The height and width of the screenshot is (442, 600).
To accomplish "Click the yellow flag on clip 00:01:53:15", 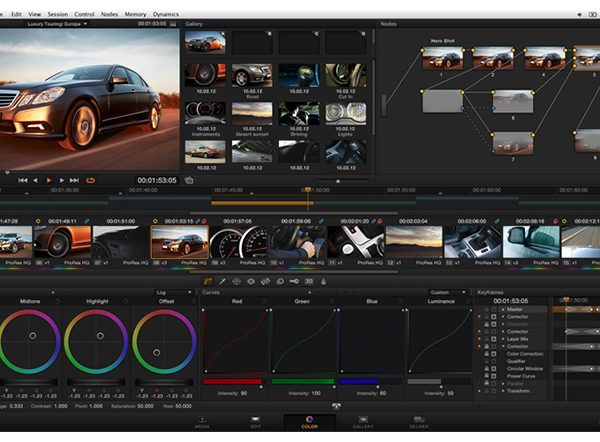I will 155,221.
